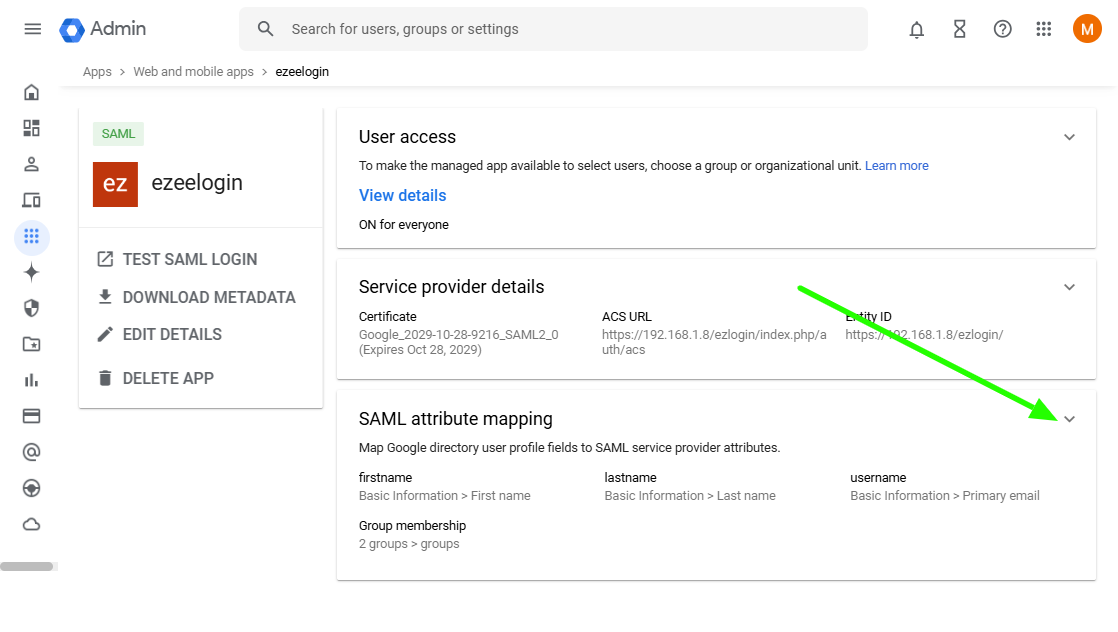Open Security shield in the sidebar

pyautogui.click(x=31, y=308)
